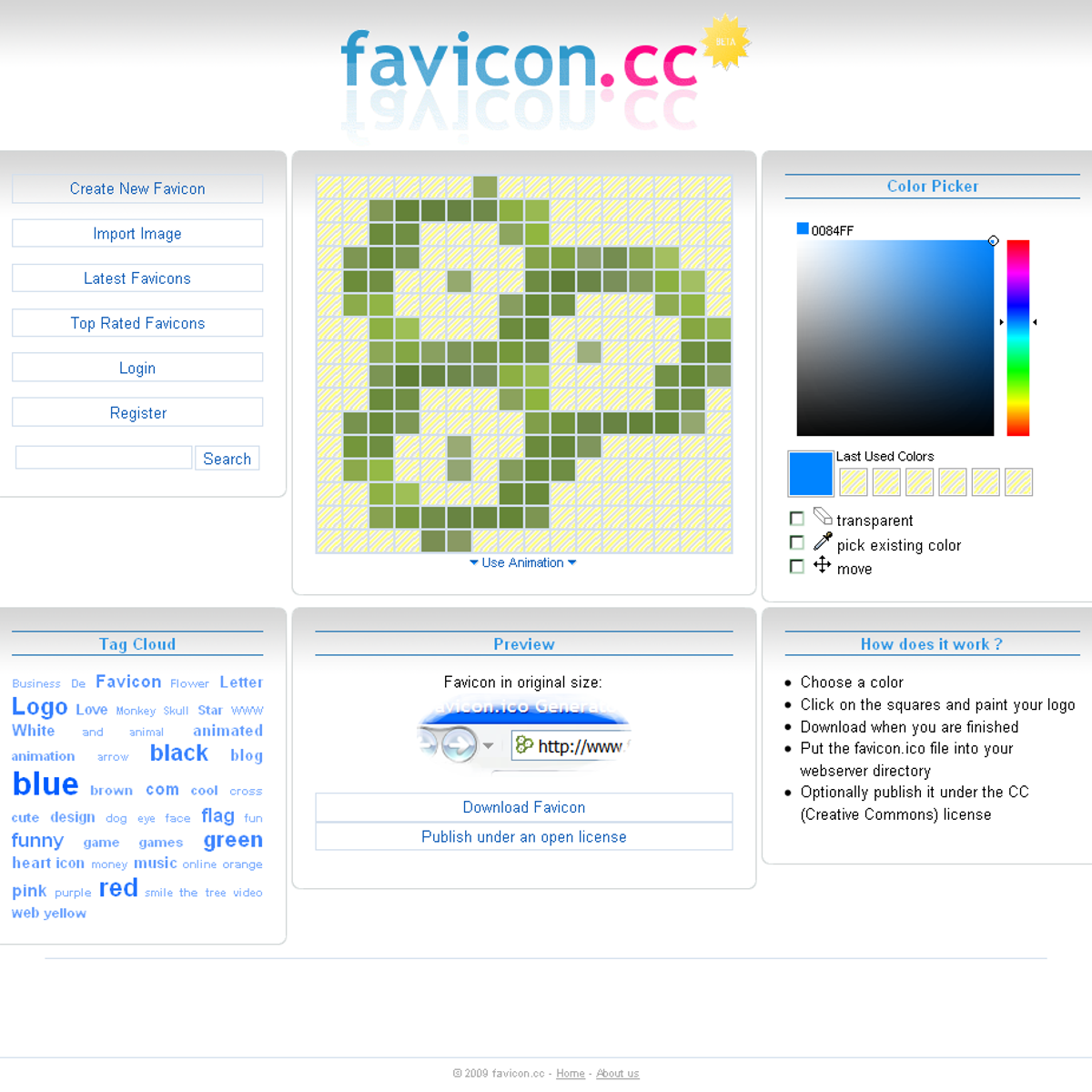Click the Search button
This screenshot has height=1092, width=1092.
(227, 459)
